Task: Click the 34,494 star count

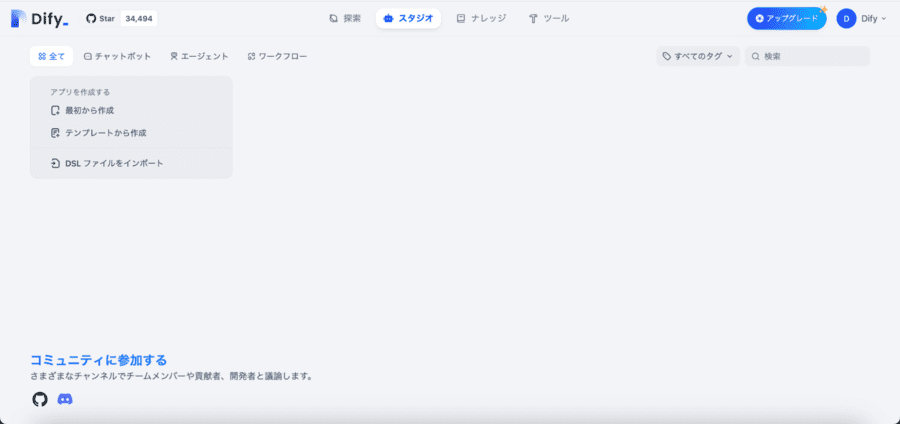Action: click(139, 18)
